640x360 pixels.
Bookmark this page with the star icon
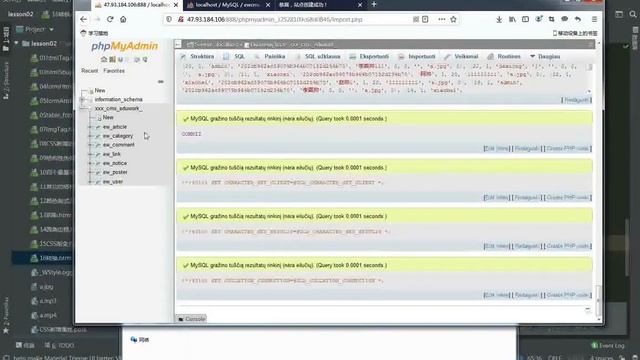click(x=453, y=19)
